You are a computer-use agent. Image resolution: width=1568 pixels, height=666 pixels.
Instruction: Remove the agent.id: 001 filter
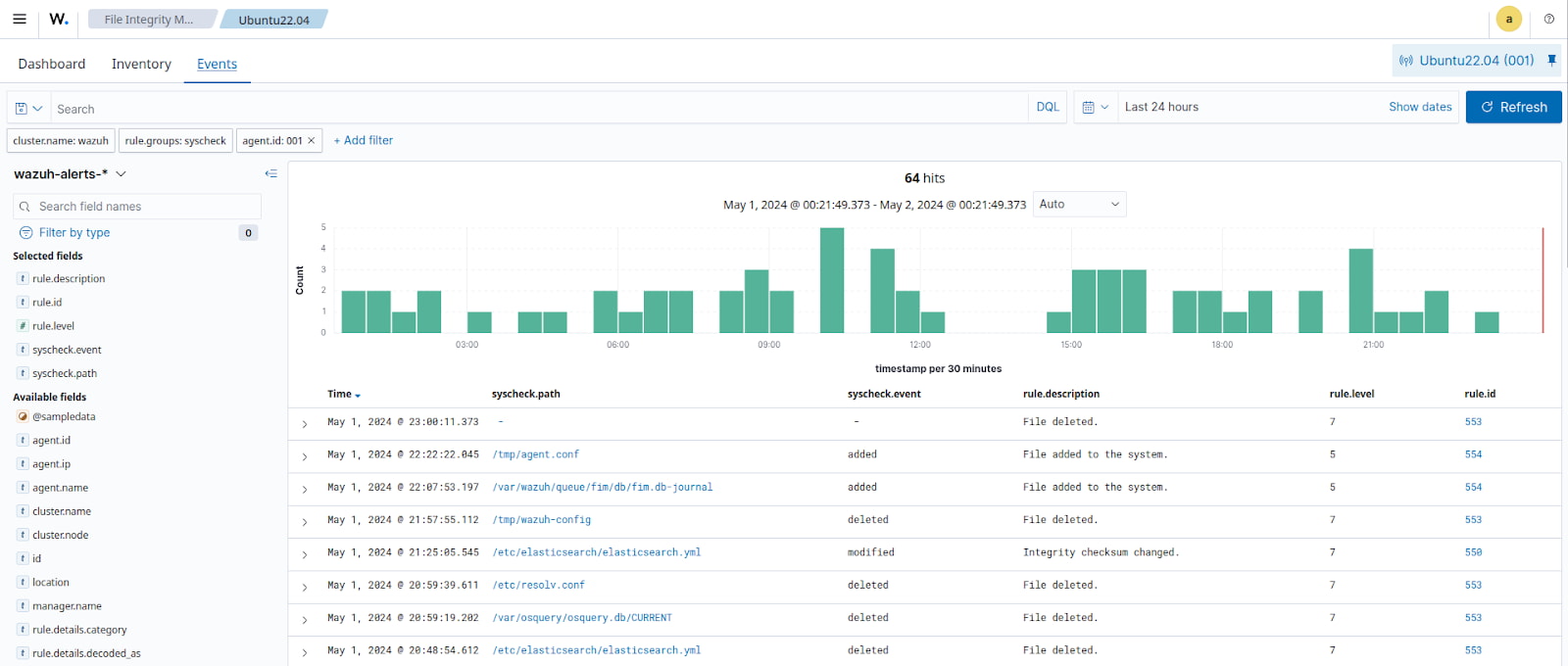pos(312,141)
